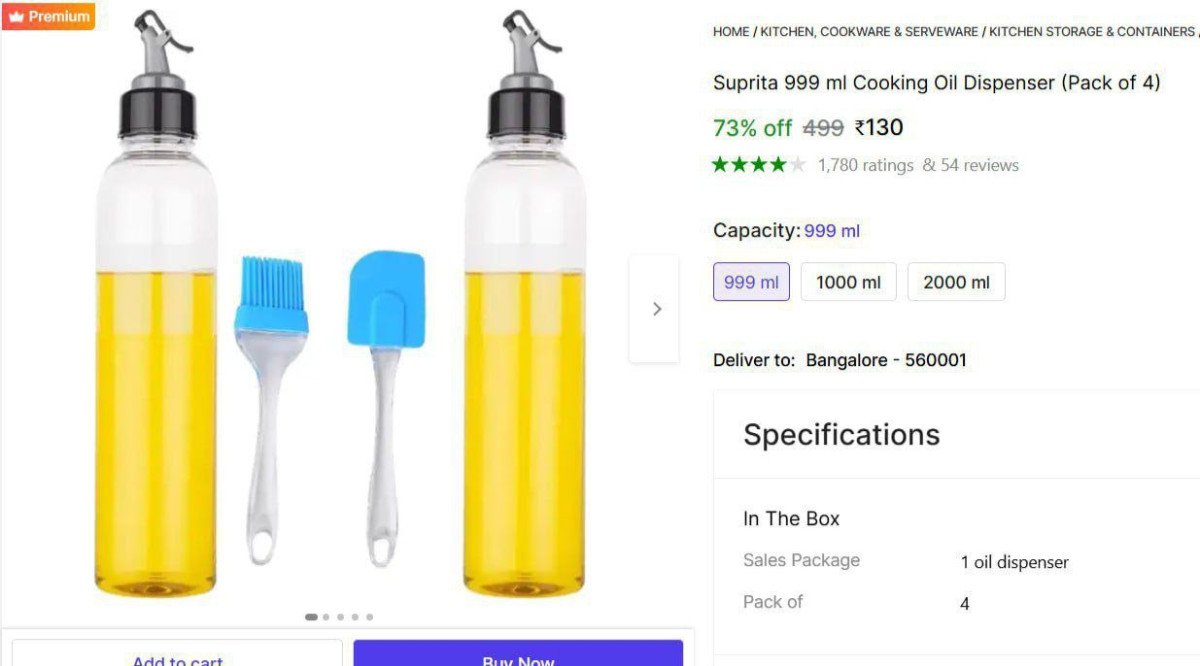Pick the 2000 ml capacity option
1200x666 pixels.
956,282
